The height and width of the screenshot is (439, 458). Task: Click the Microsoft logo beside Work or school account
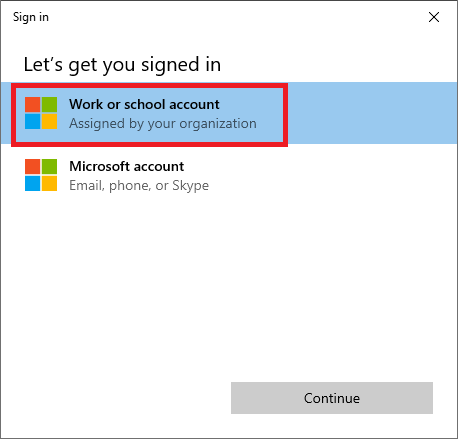41,113
